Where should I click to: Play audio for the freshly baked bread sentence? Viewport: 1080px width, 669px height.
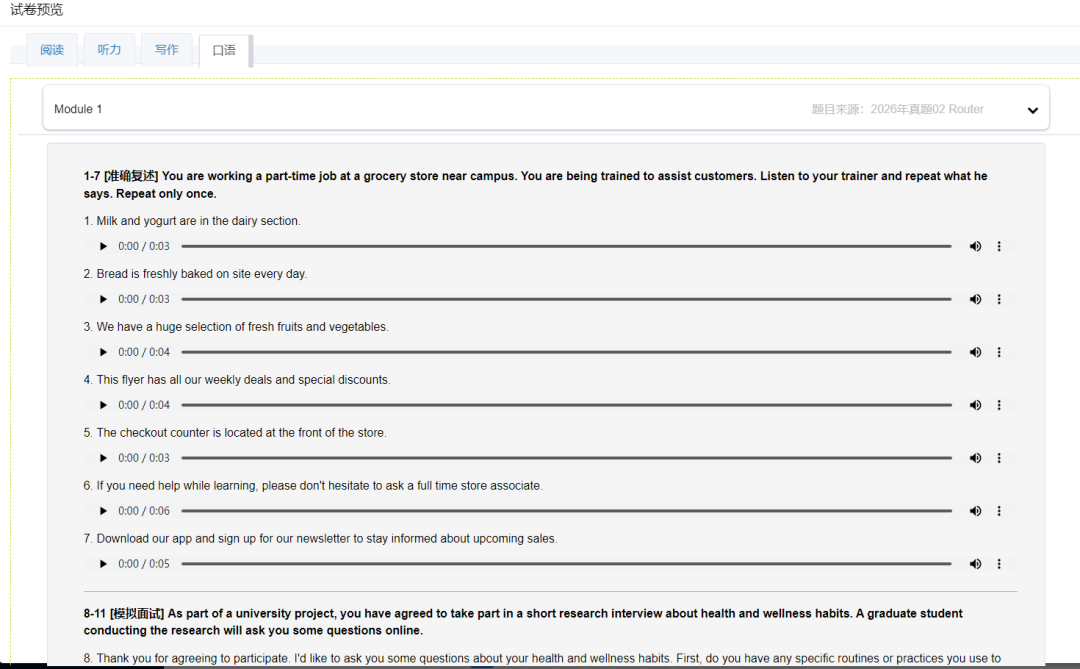[x=103, y=299]
